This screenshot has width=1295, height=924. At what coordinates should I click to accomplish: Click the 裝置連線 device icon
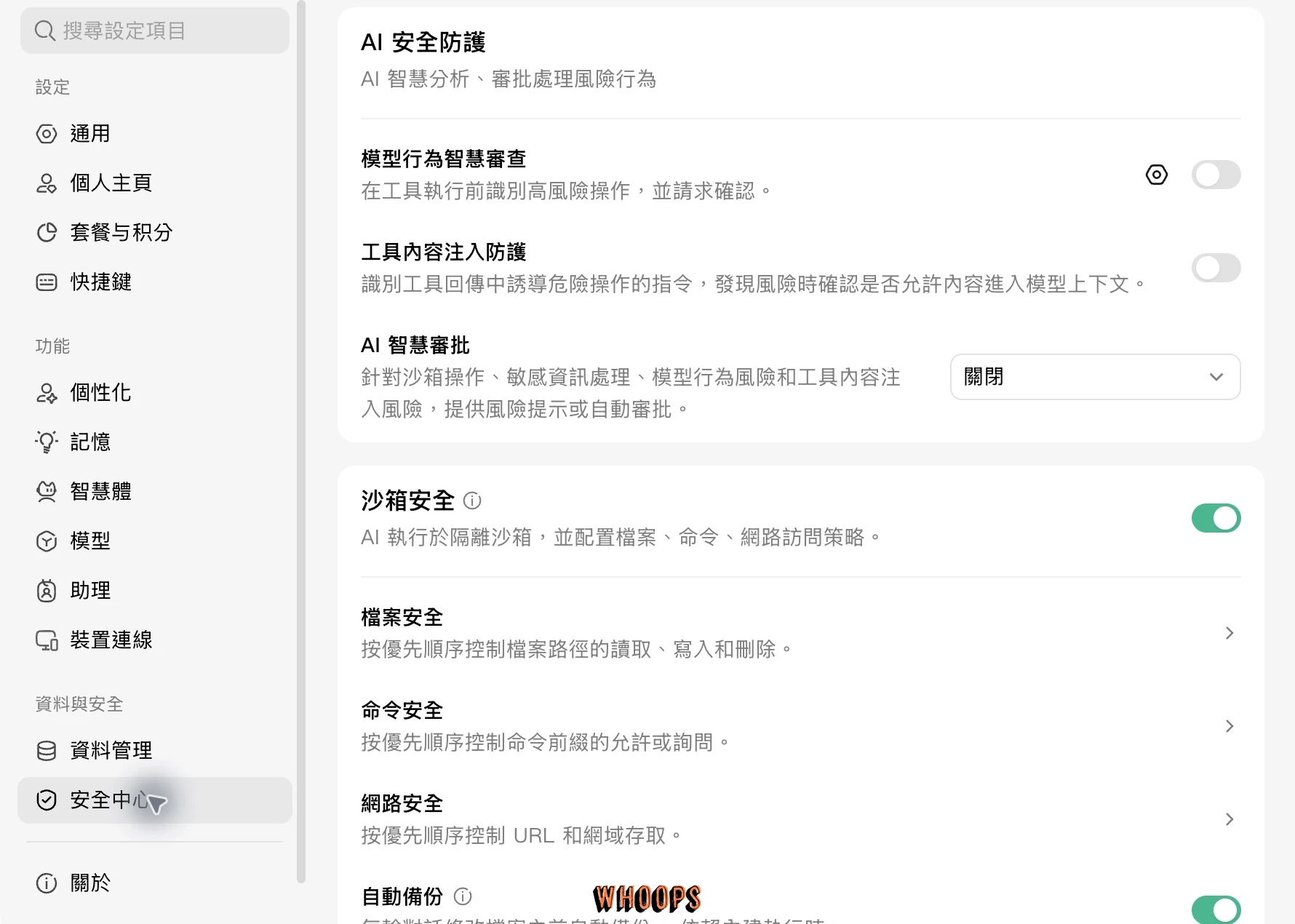point(47,640)
